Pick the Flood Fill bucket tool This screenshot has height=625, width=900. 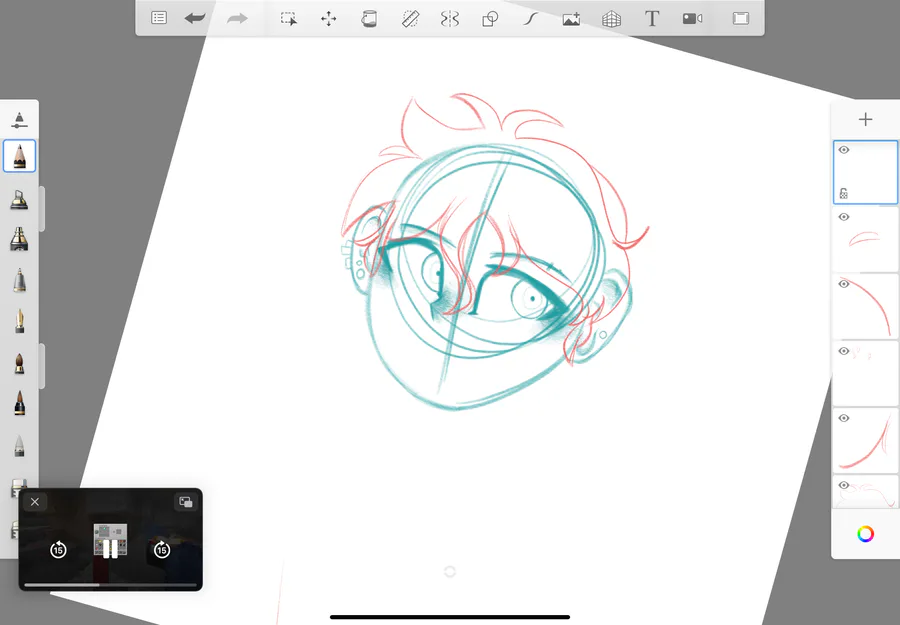[369, 19]
